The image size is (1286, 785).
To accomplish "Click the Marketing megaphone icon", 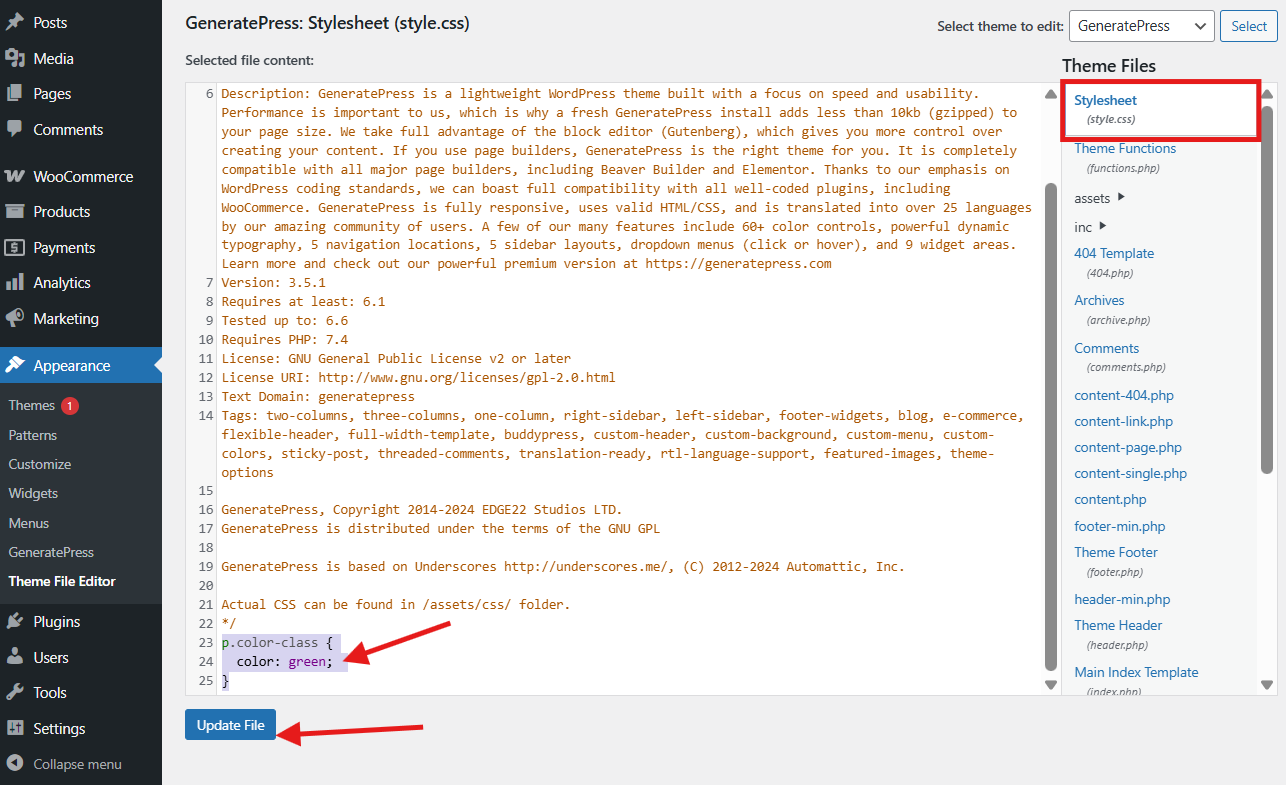I will 15,318.
